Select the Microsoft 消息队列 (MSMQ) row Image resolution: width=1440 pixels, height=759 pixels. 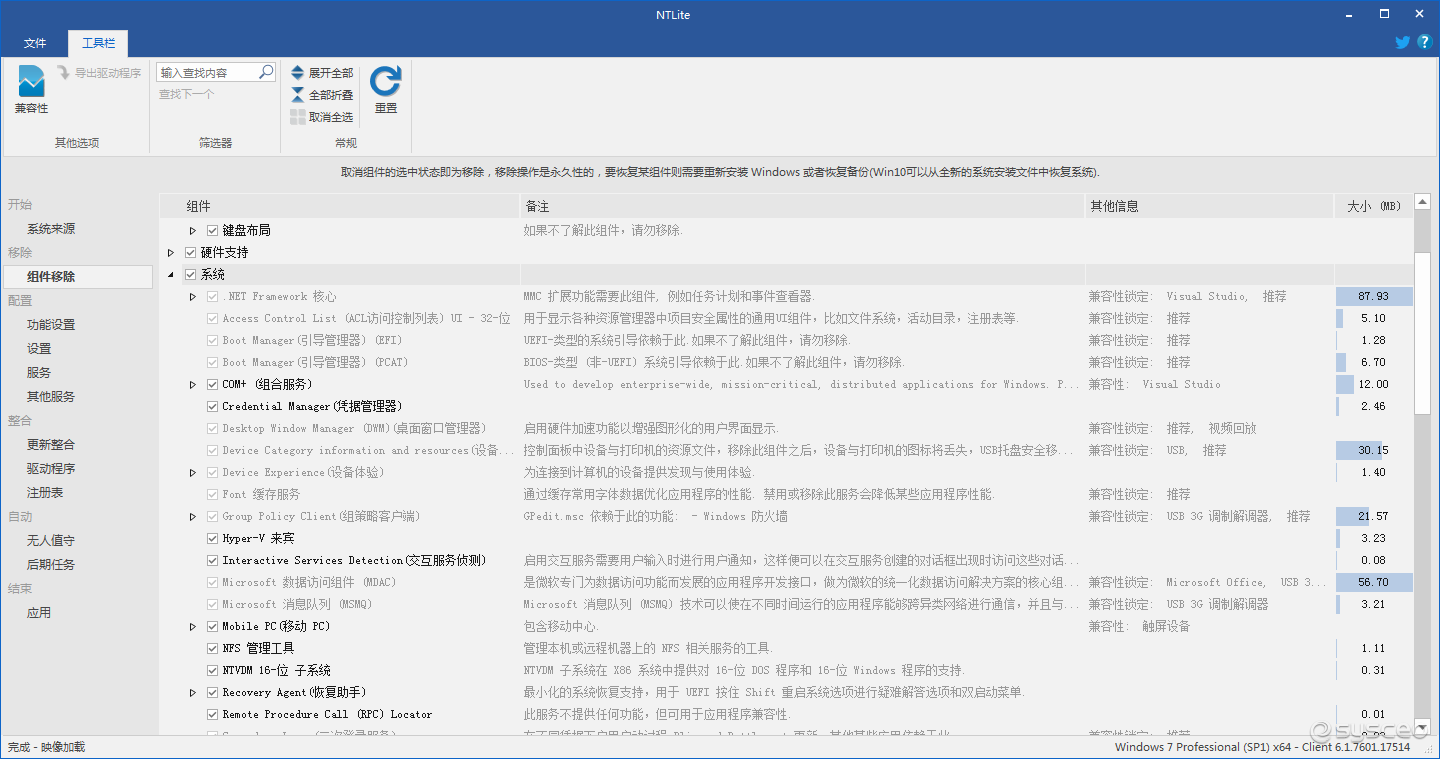786,605
